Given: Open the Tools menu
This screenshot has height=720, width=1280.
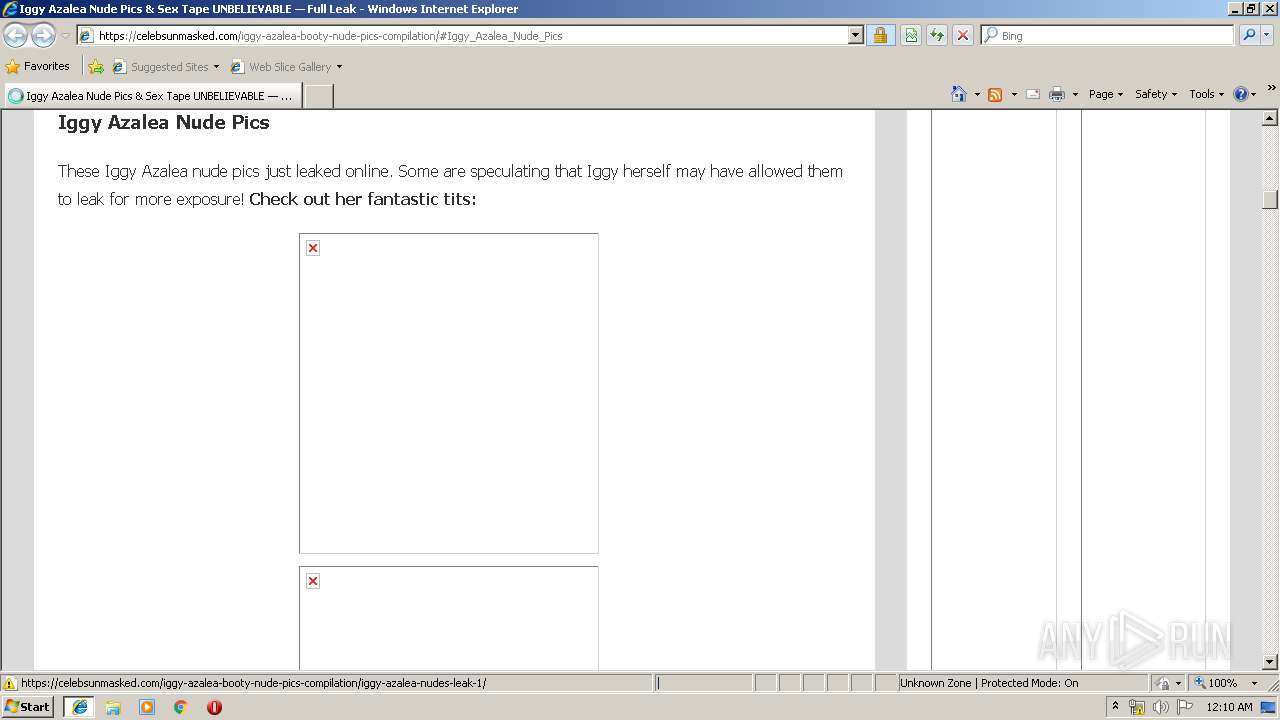Looking at the screenshot, I should click(1206, 94).
